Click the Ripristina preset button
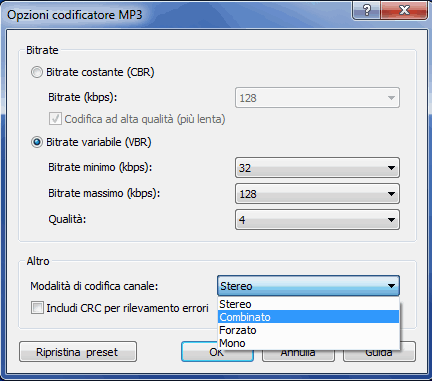Image resolution: width=432 pixels, height=381 pixels. click(78, 352)
